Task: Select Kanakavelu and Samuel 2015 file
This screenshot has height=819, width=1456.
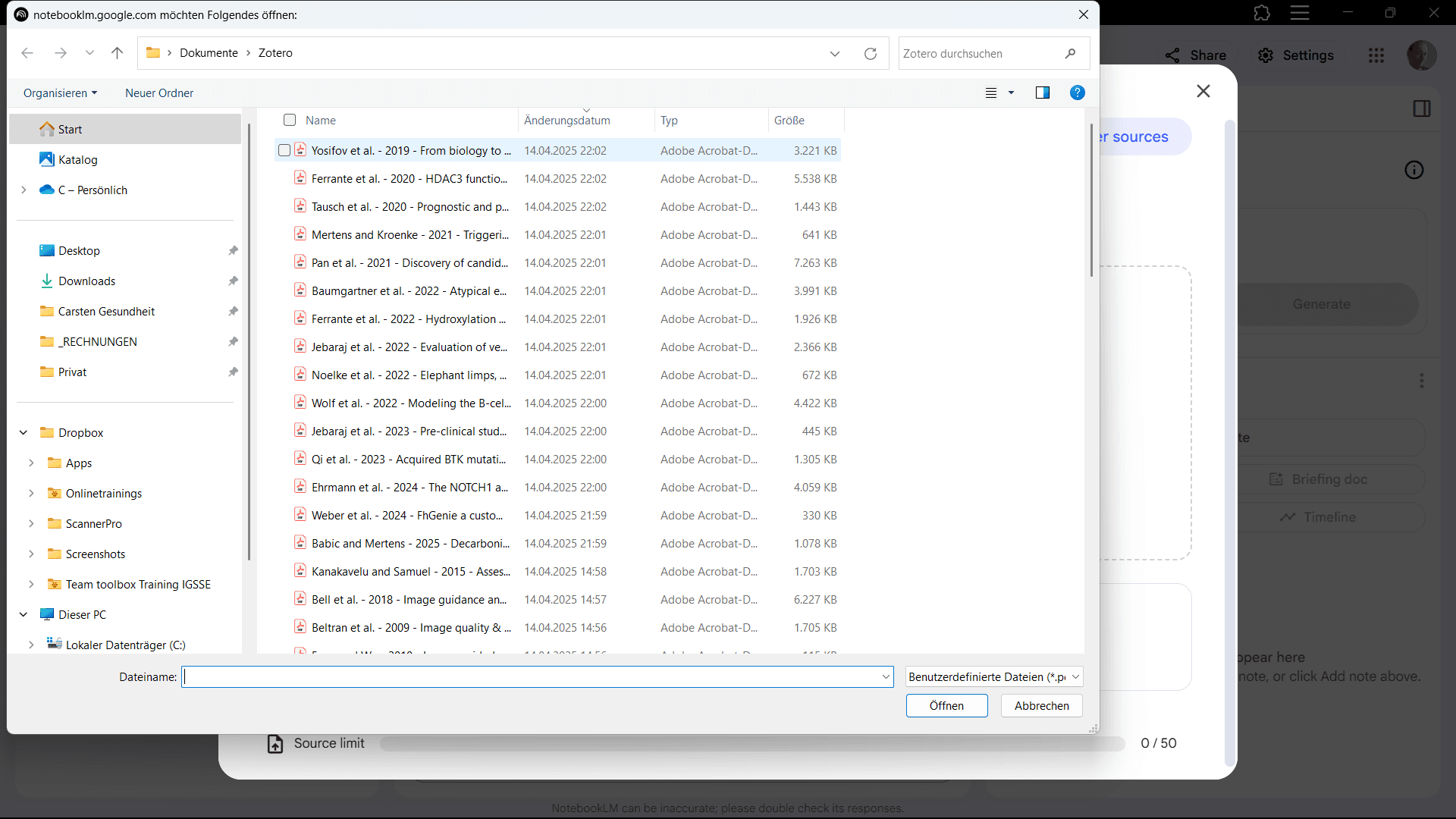Action: (x=557, y=572)
